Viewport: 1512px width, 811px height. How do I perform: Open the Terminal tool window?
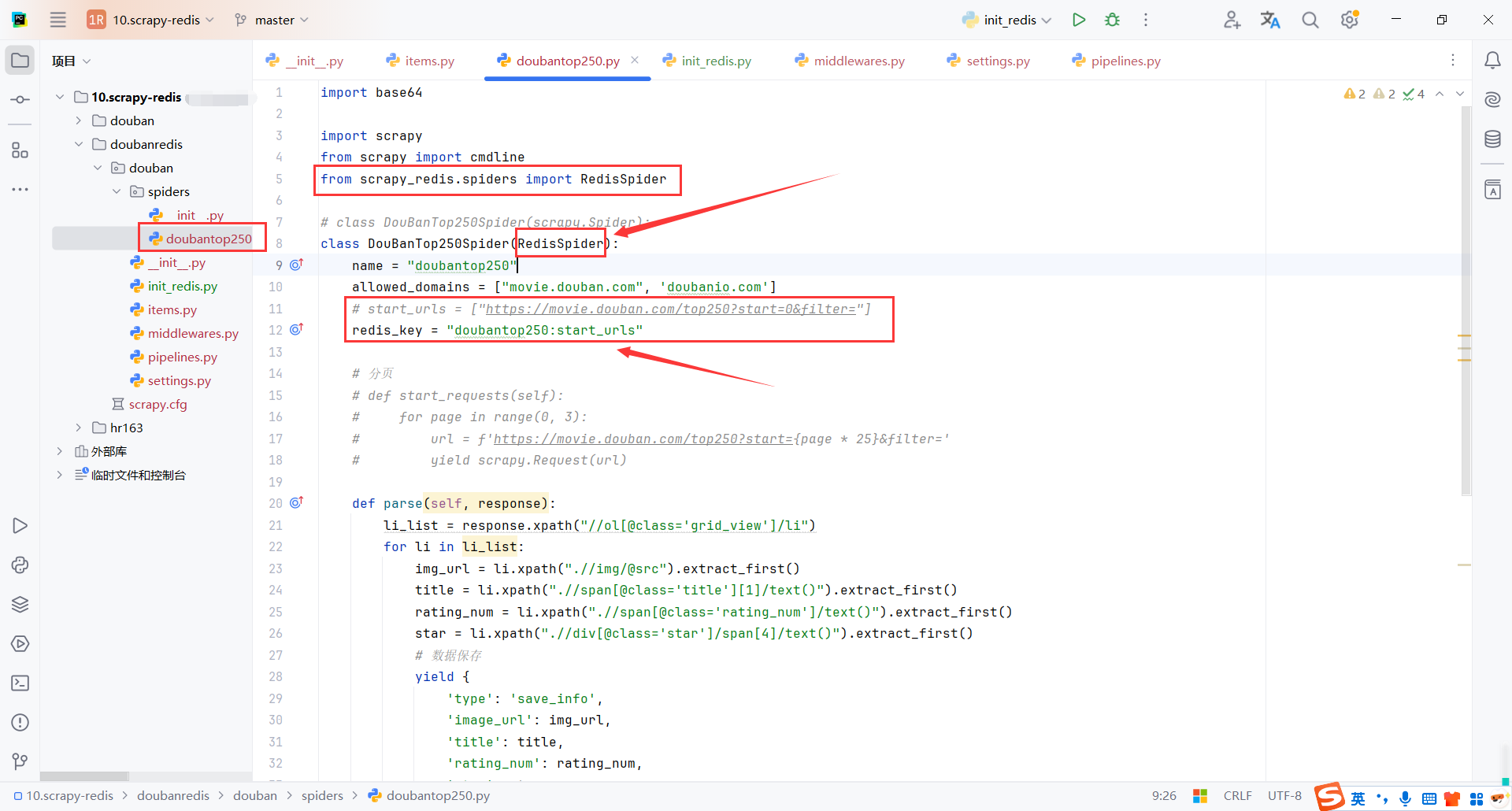(20, 683)
